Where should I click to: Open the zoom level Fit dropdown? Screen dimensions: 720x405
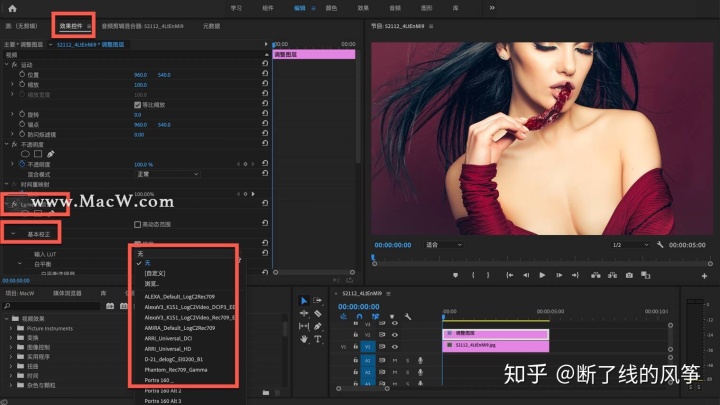[444, 245]
